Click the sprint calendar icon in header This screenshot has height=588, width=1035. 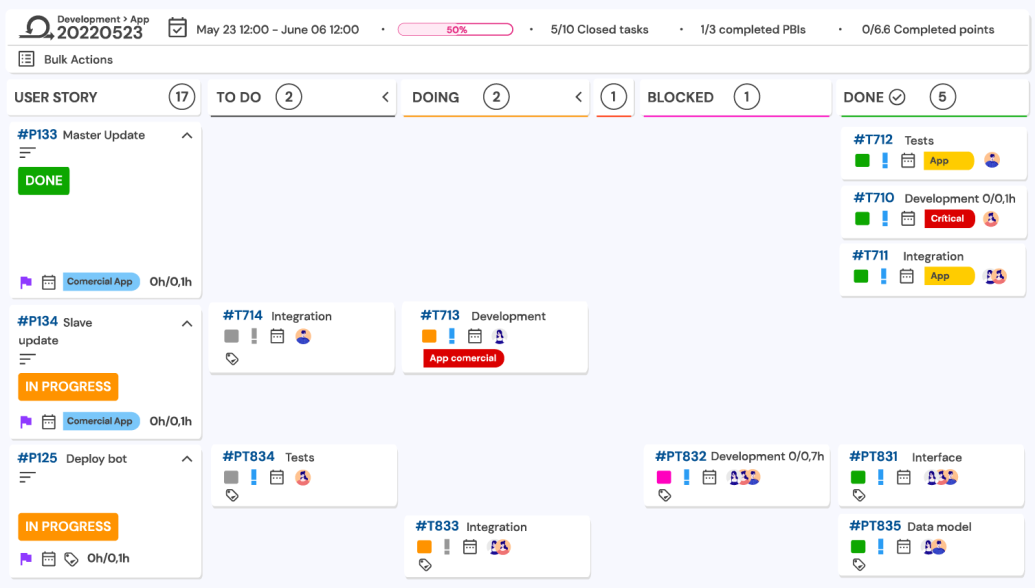[x=177, y=28]
